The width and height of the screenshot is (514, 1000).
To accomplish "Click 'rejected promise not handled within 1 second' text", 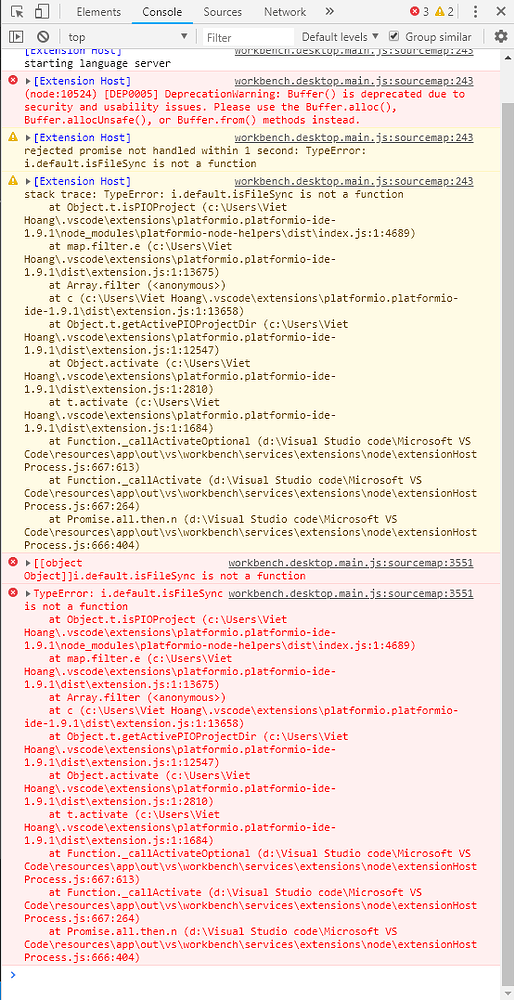I will 162,151.
